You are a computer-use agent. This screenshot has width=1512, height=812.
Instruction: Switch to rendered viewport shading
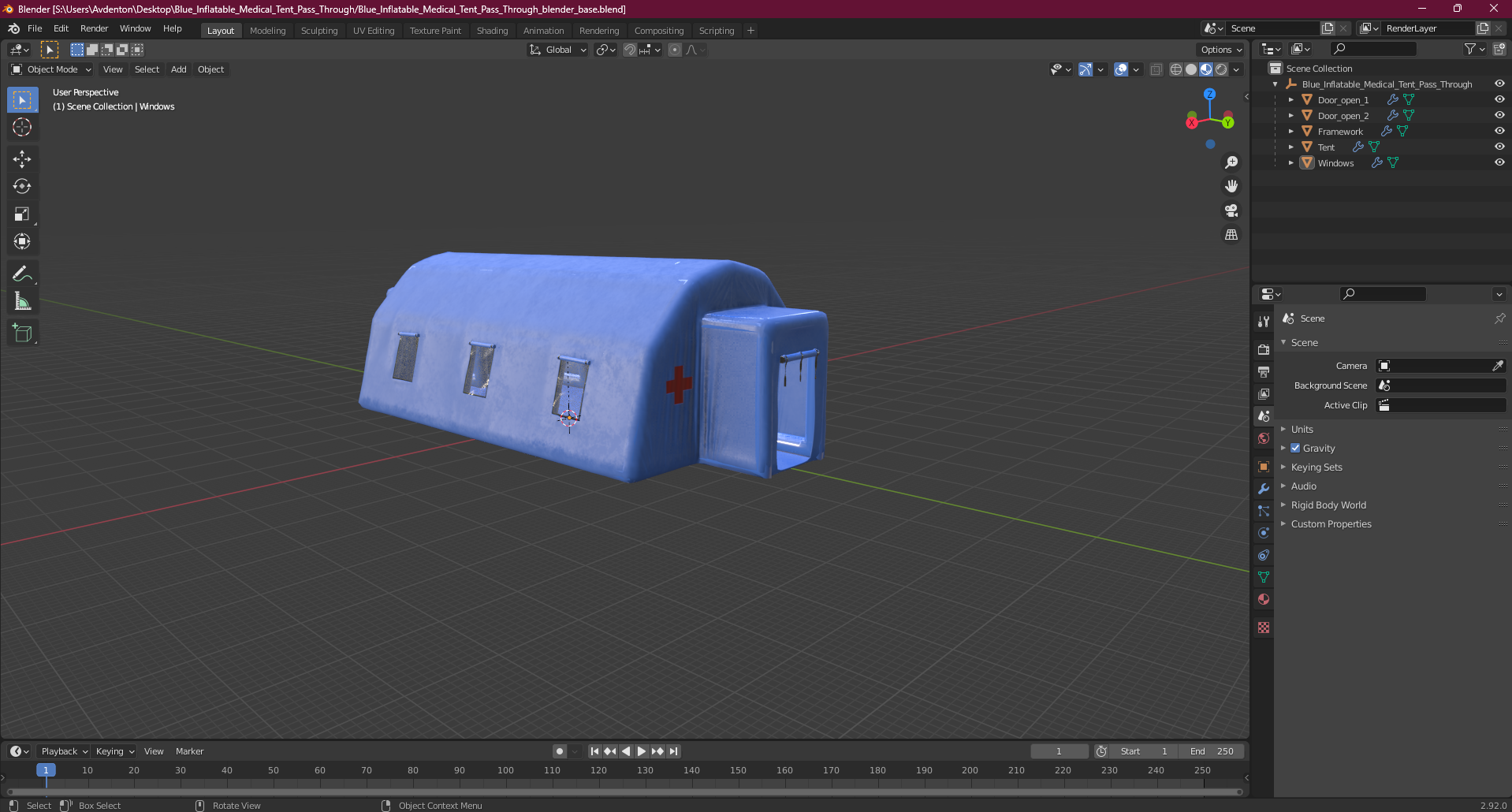[x=1221, y=69]
